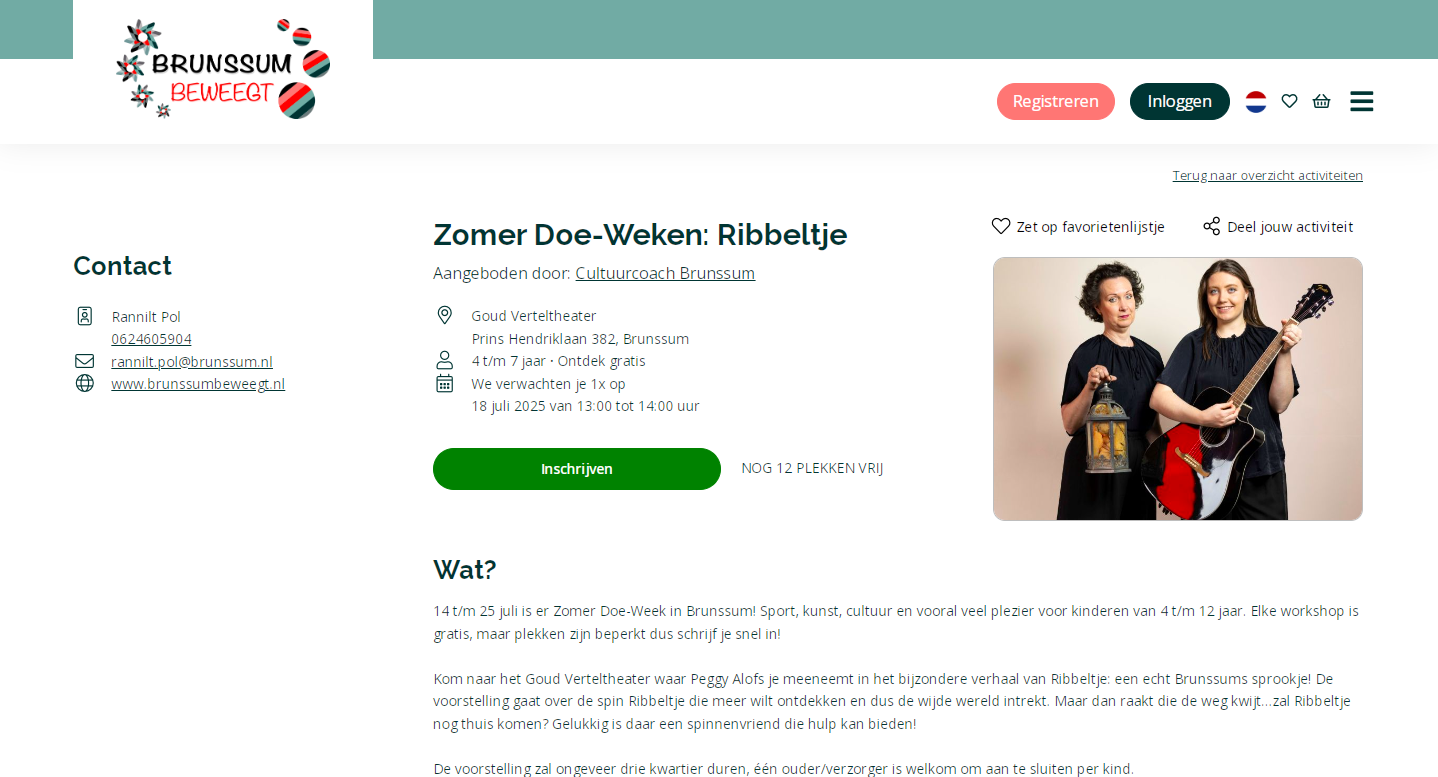
Task: Click the Brunssum Beweegt logo
Action: [x=223, y=69]
